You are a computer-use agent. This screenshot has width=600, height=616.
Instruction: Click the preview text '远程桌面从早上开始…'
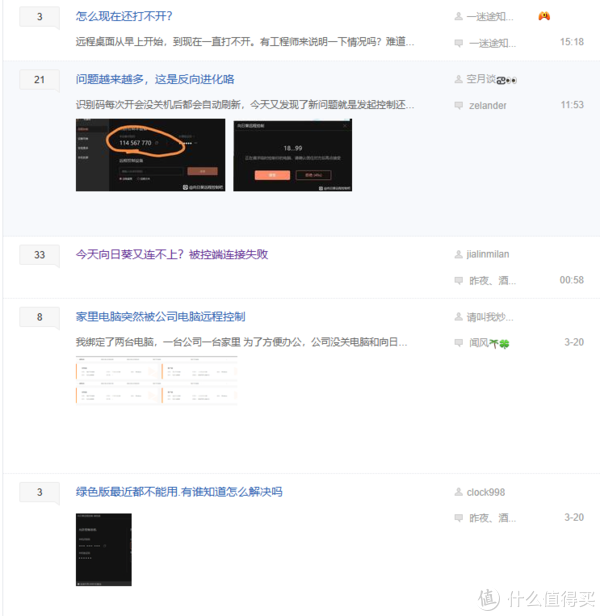point(245,41)
